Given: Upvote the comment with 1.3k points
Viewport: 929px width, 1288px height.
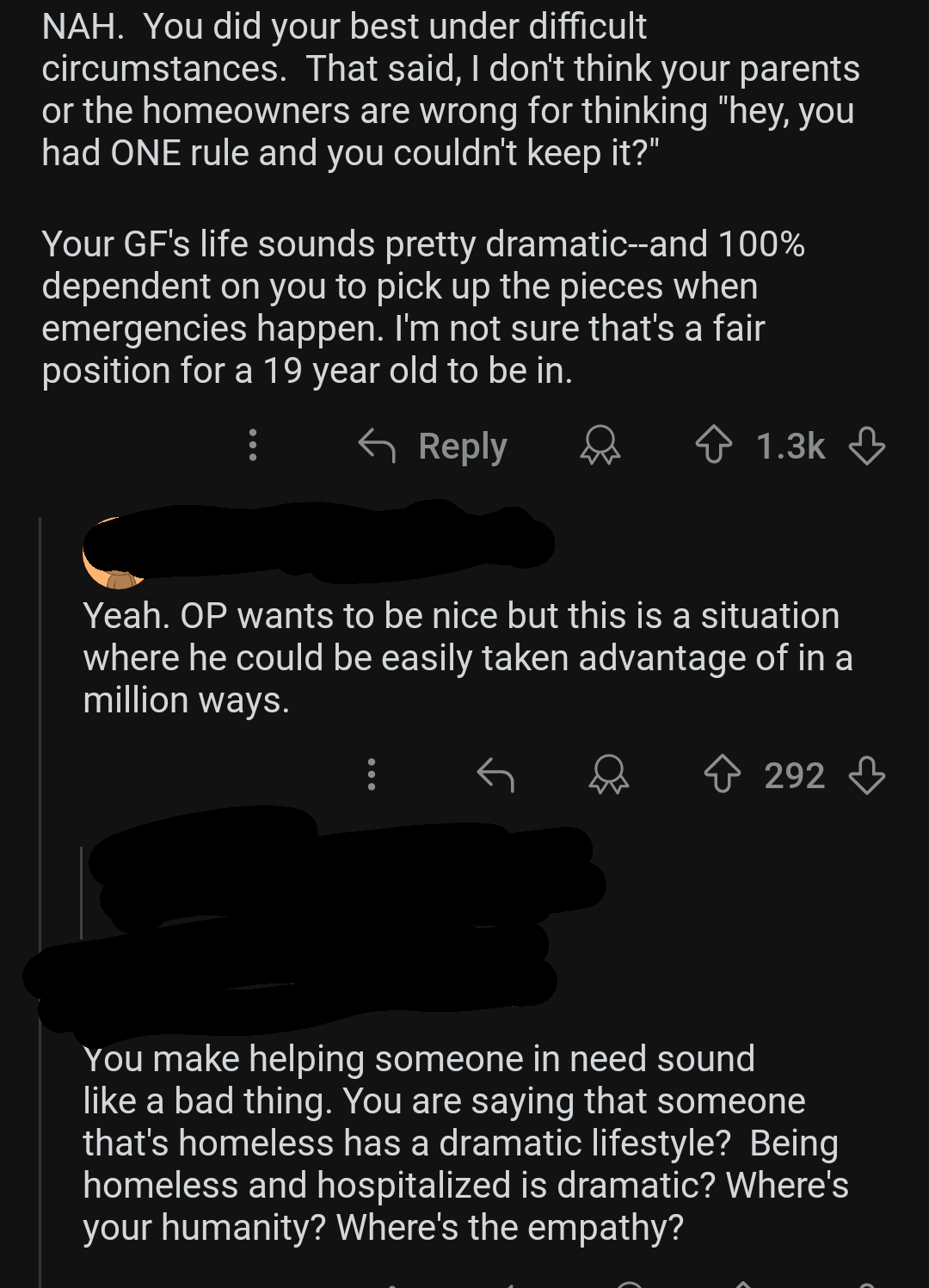Looking at the screenshot, I should [713, 446].
